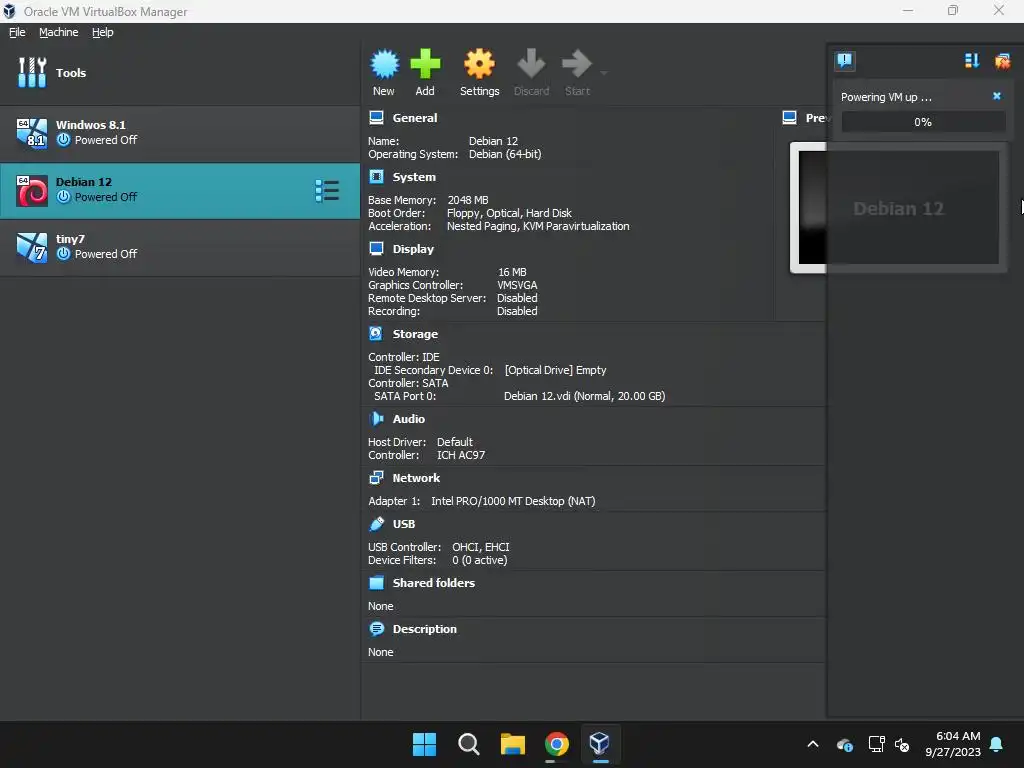Click the notification sort order icon
The height and width of the screenshot is (768, 1024).
pyautogui.click(x=972, y=61)
